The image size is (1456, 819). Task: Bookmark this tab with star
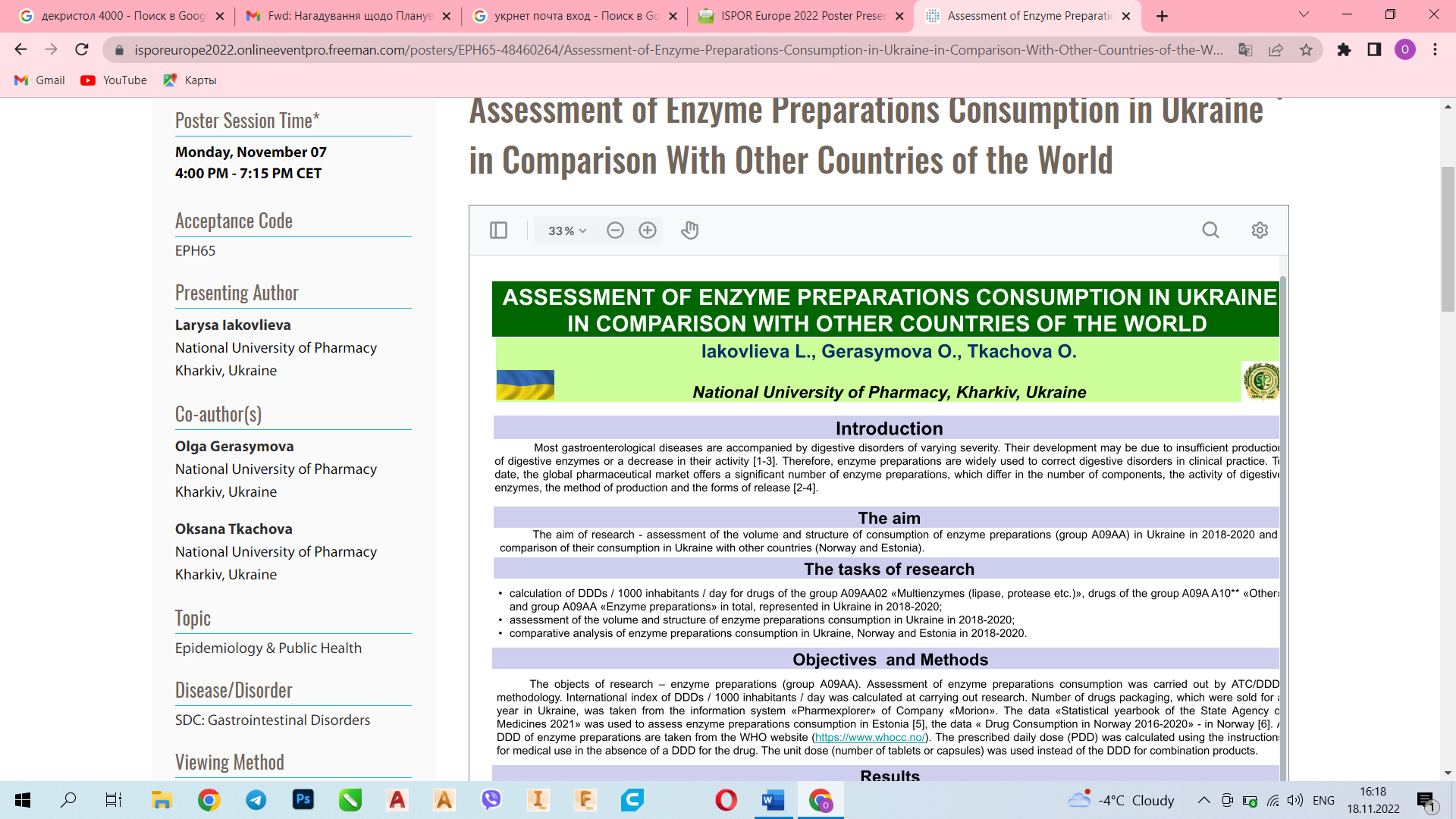click(x=1306, y=50)
